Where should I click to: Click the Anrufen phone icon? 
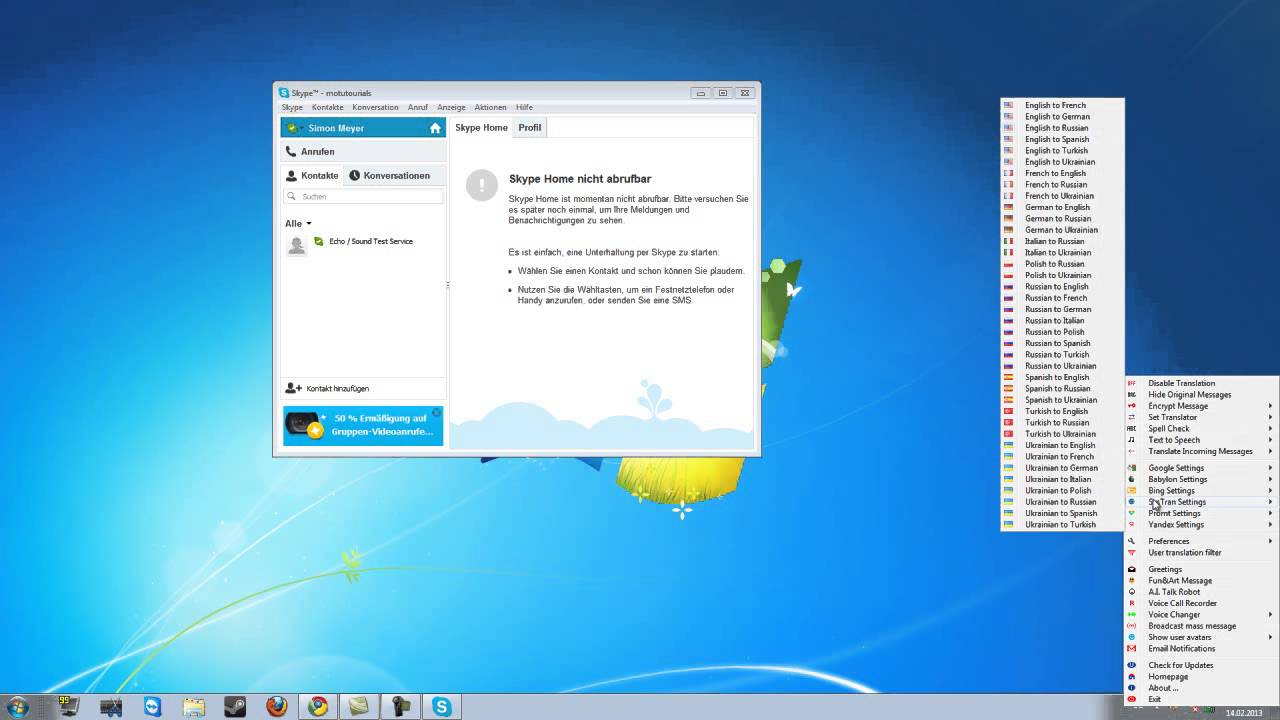(x=291, y=152)
